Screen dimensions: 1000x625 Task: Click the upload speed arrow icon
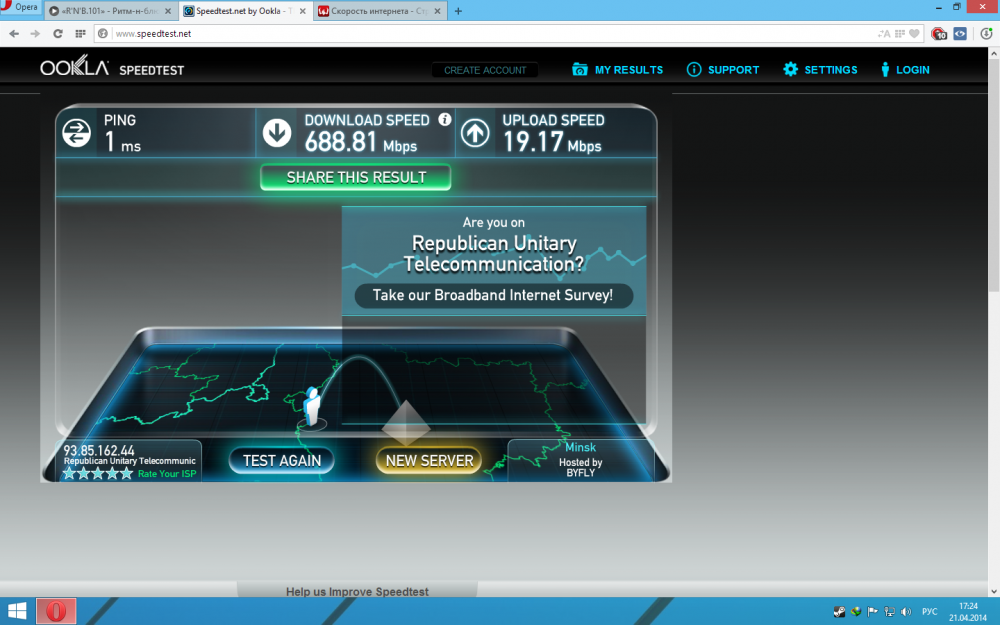point(475,133)
